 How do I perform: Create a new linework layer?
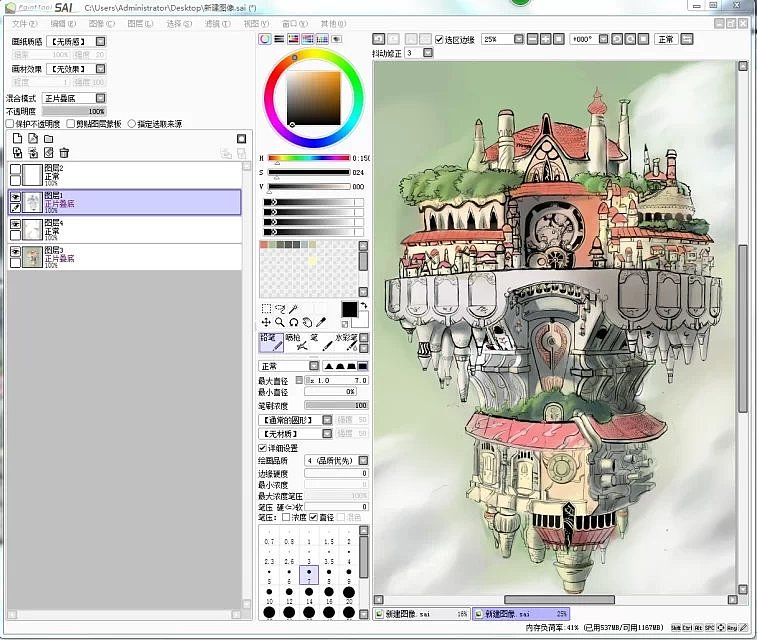click(33, 139)
